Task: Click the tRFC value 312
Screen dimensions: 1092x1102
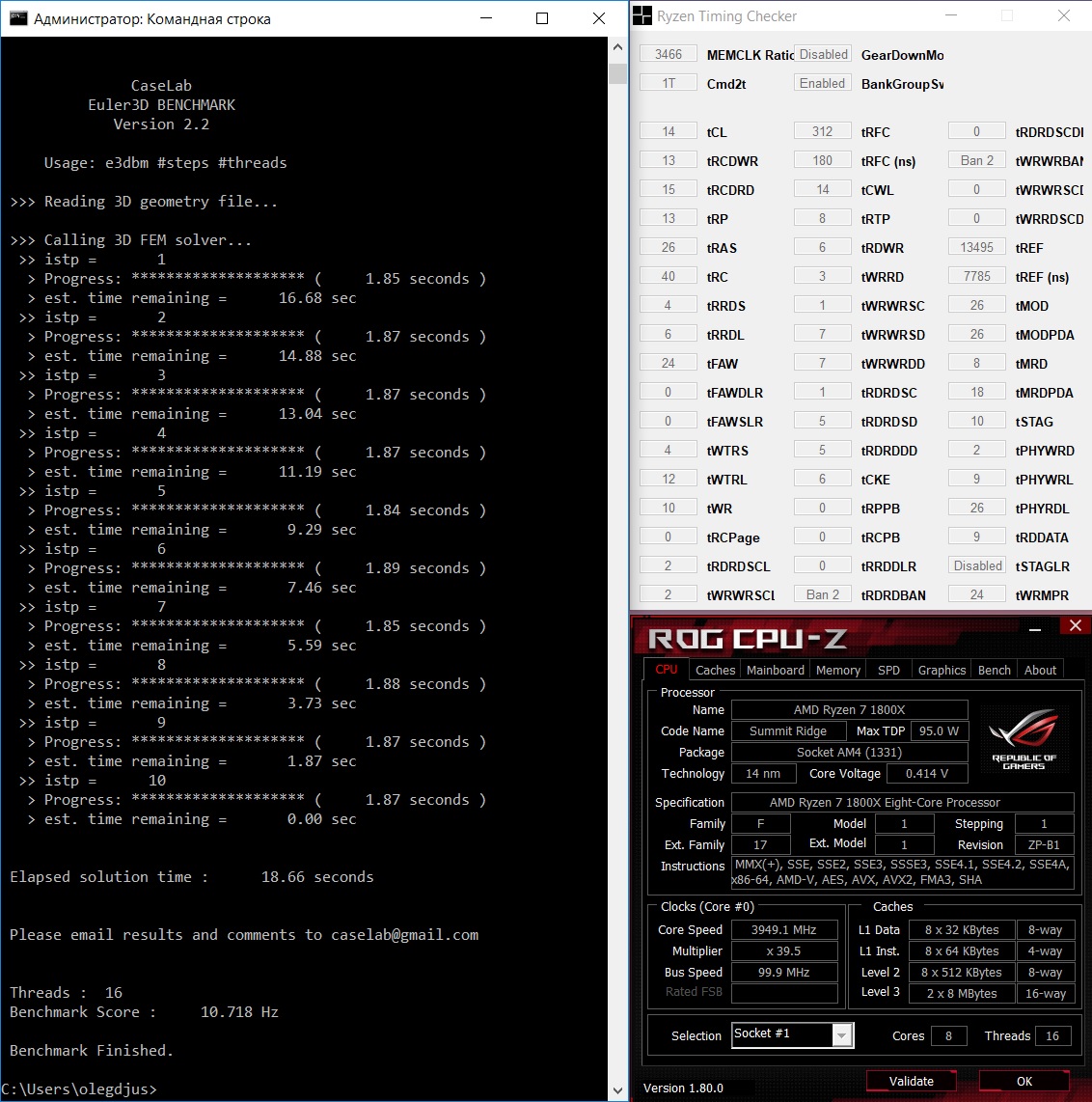Action: pyautogui.click(x=823, y=131)
